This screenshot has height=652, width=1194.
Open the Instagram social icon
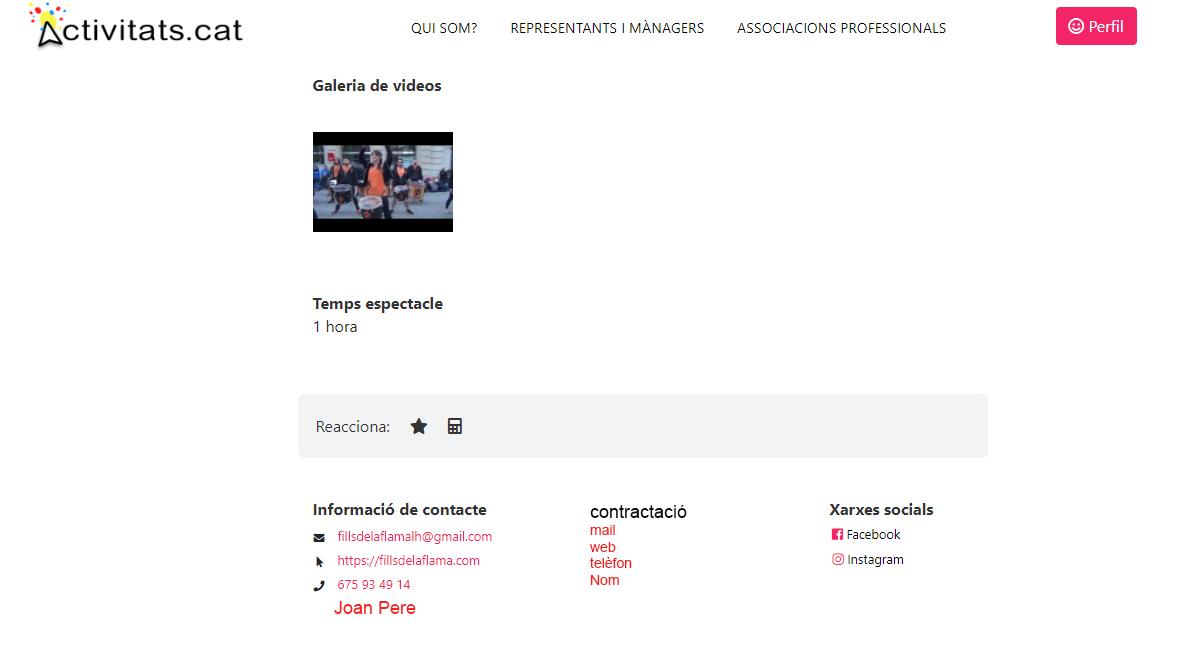point(838,559)
